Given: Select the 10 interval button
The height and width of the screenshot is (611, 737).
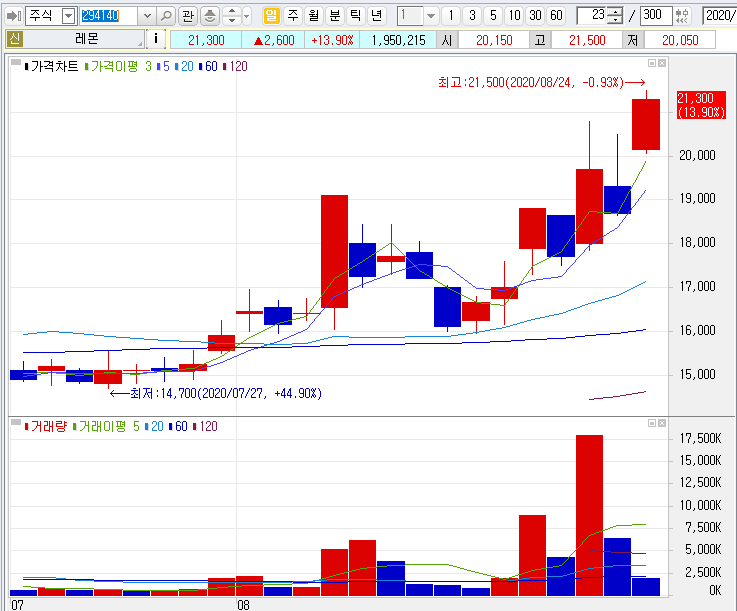Looking at the screenshot, I should [515, 16].
